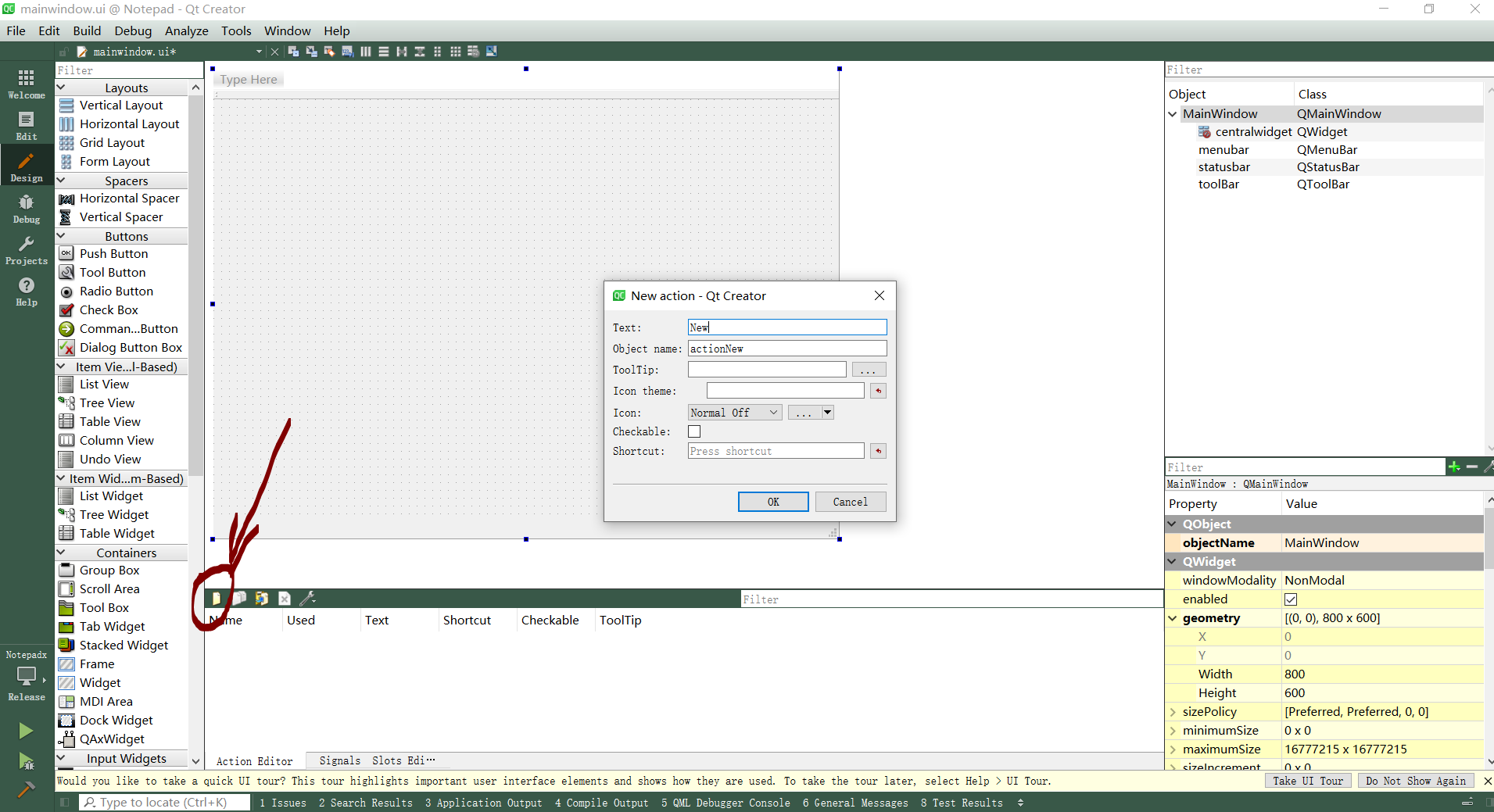Apply Lay Out in a Grid
Screen dimensions: 1494x812
[x=455, y=52]
